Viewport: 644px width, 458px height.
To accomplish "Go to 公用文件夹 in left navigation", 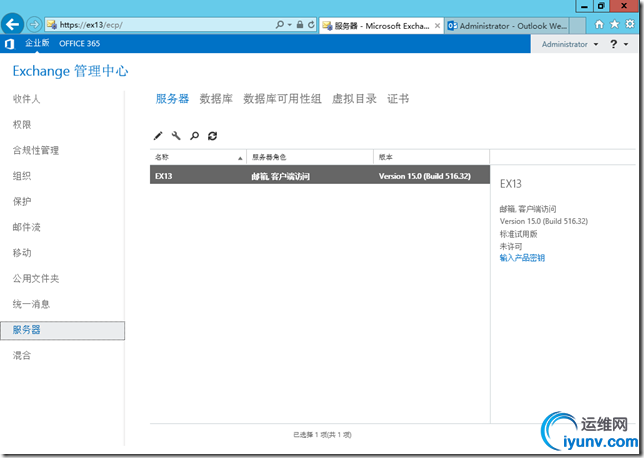I will (36, 278).
